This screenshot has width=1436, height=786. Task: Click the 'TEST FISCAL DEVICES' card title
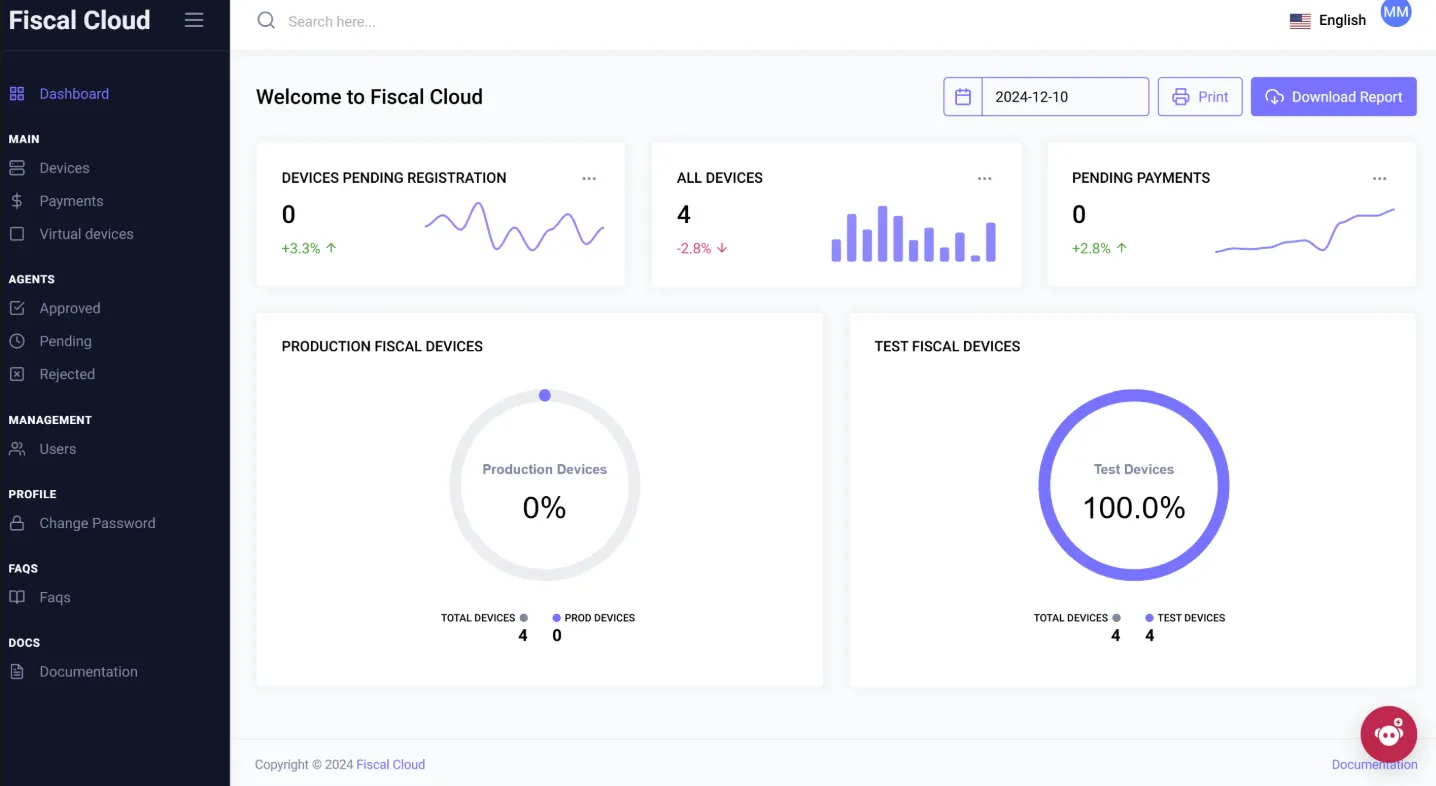tap(947, 346)
